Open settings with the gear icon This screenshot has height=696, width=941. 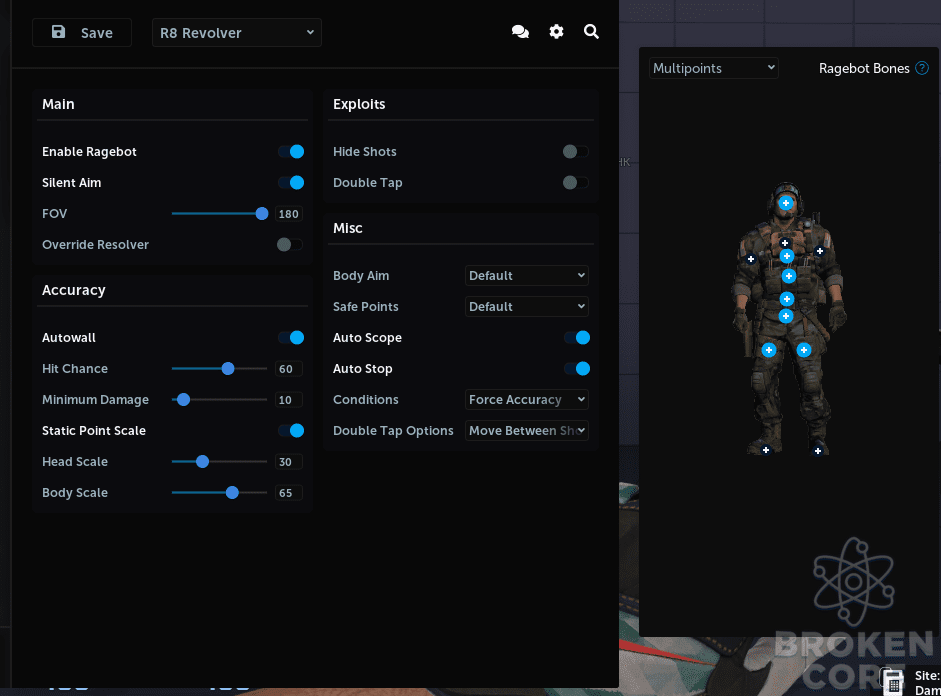coord(556,32)
